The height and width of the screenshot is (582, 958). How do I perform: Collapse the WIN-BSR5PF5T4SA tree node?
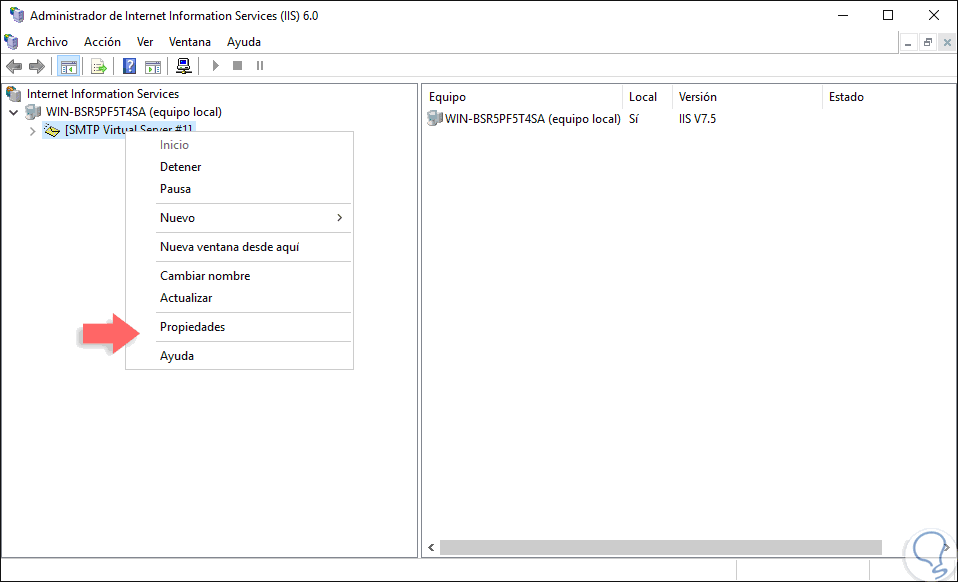13,112
